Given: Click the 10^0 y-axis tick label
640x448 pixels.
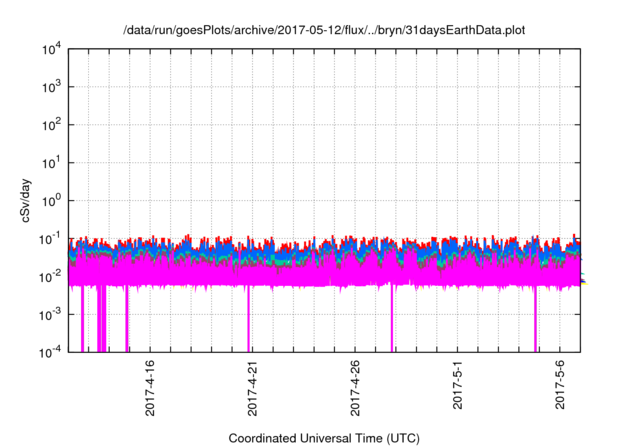Looking at the screenshot, I should point(52,201).
